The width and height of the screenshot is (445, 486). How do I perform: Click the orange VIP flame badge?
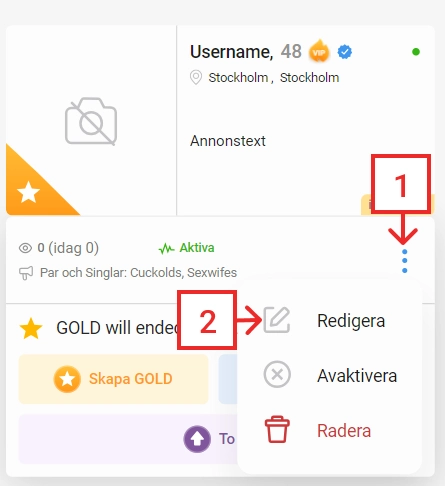tap(319, 51)
